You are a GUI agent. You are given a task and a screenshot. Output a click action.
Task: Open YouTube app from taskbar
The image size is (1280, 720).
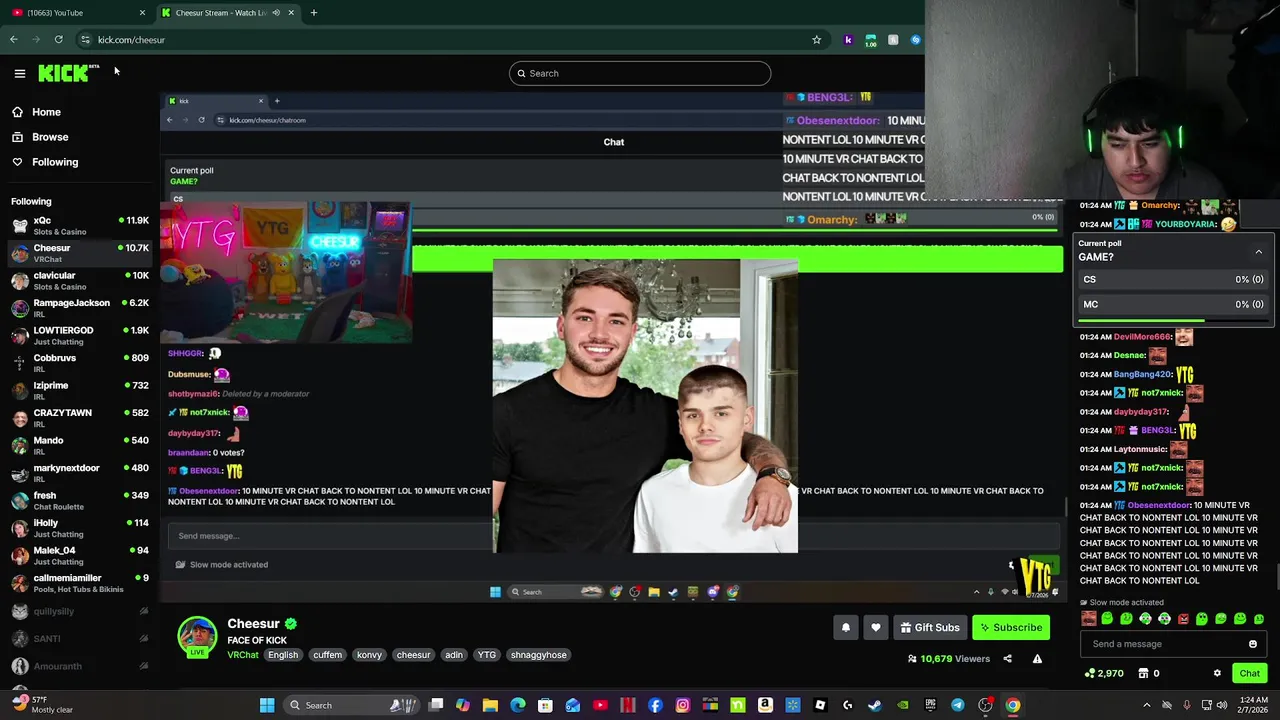pyautogui.click(x=600, y=706)
